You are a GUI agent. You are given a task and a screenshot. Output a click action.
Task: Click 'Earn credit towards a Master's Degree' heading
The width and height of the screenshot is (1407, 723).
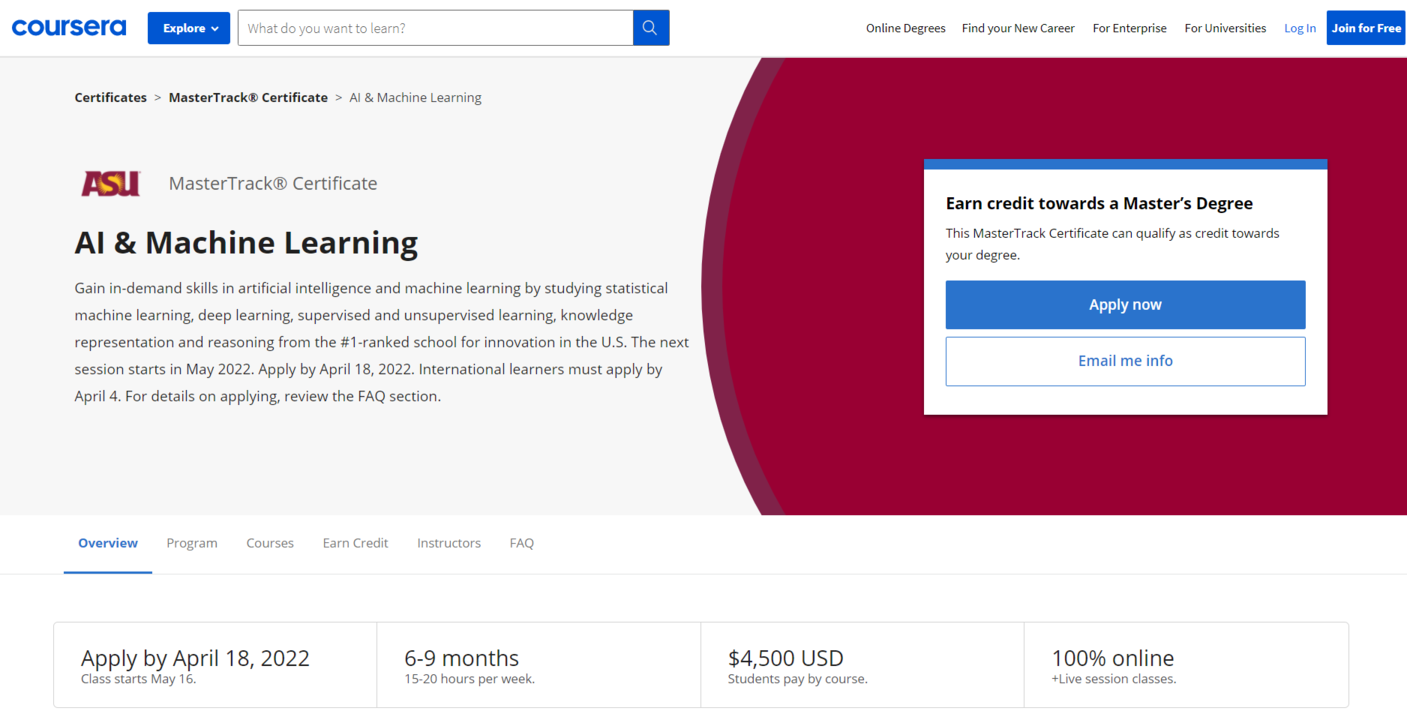pyautogui.click(x=1099, y=203)
